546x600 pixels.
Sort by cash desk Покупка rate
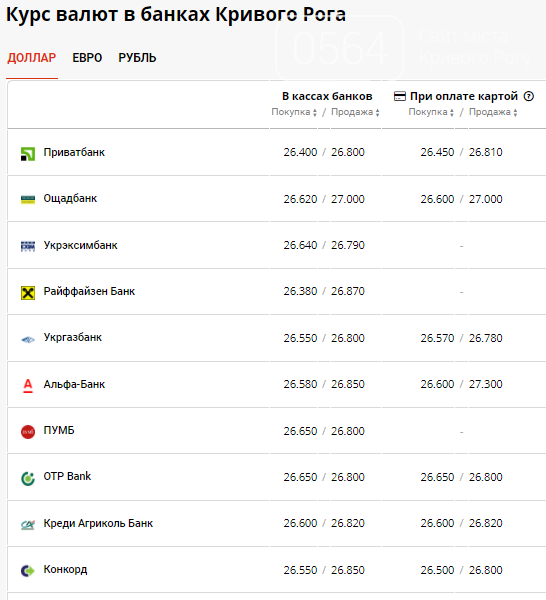pyautogui.click(x=294, y=112)
